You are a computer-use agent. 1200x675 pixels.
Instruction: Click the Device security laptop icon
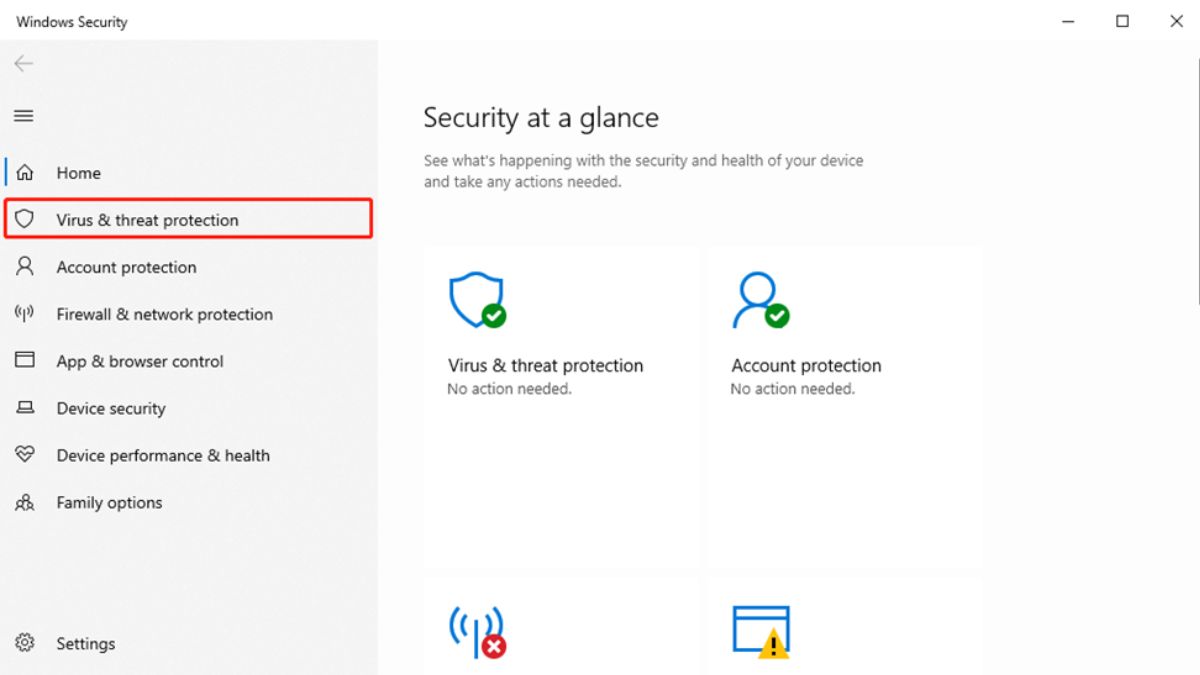coord(25,408)
